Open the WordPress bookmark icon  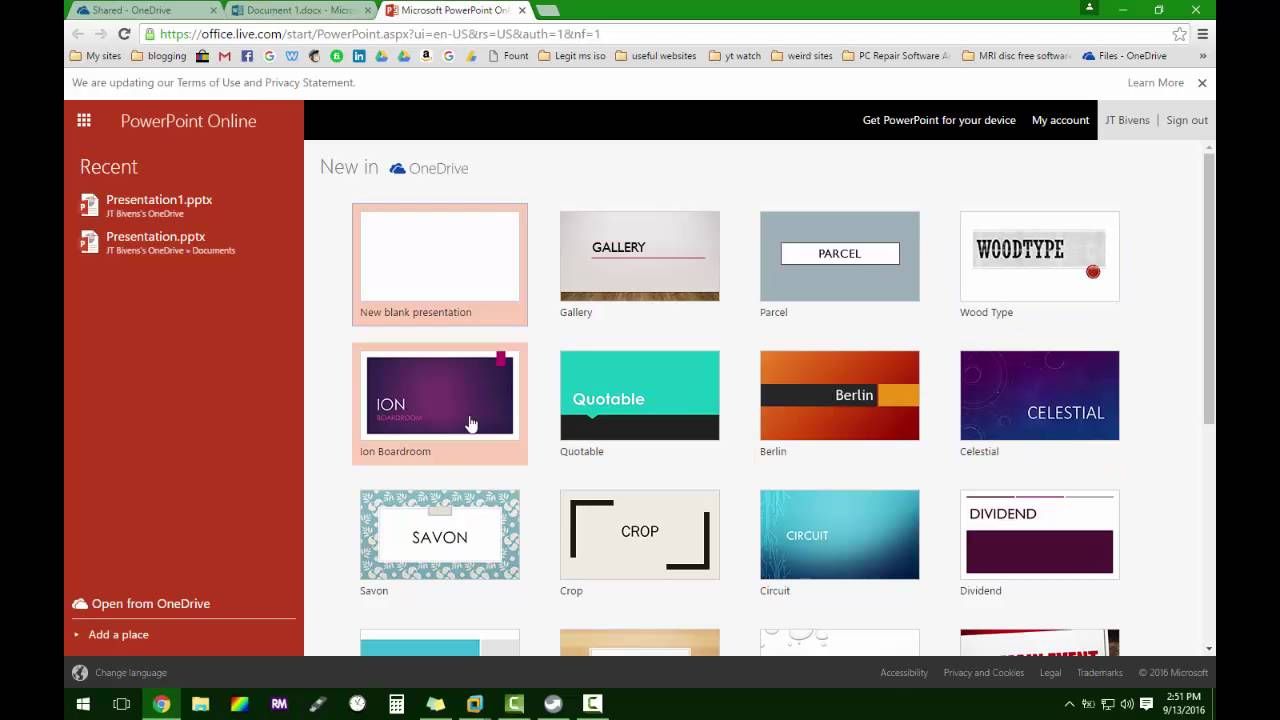(x=292, y=56)
